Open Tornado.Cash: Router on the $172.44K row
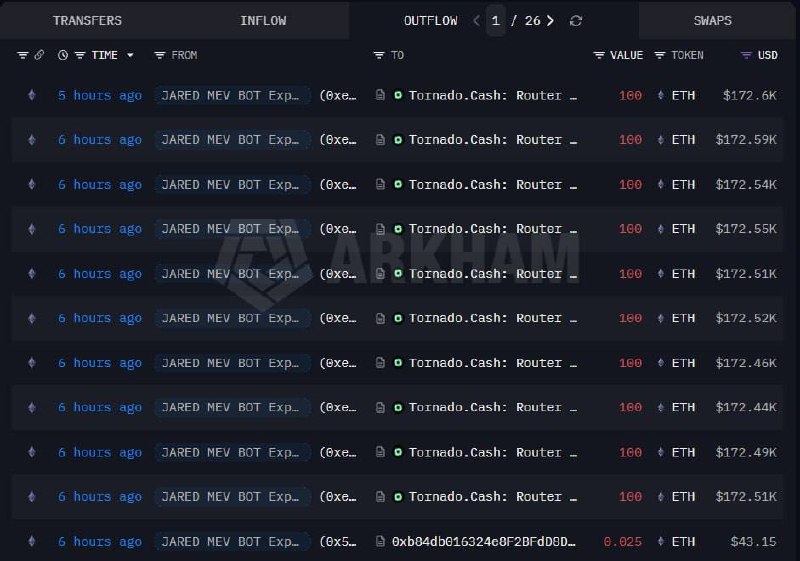This screenshot has height=561, width=800. tap(492, 407)
